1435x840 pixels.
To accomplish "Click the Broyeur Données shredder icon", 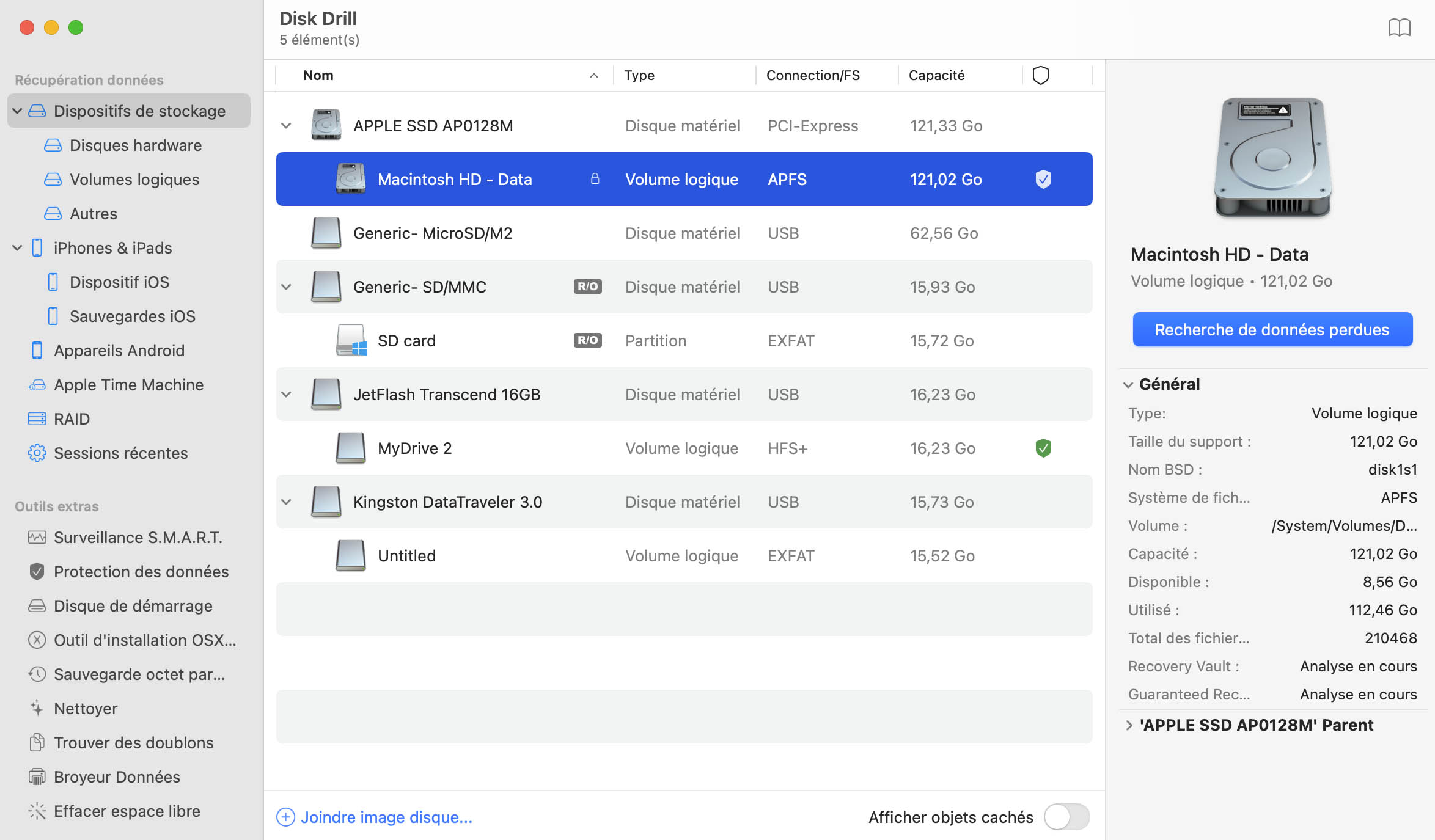I will click(x=37, y=777).
